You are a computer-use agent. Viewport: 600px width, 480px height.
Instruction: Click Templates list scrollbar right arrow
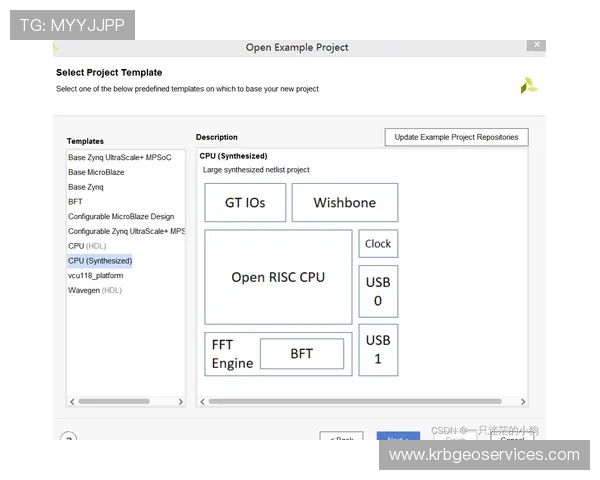181,402
